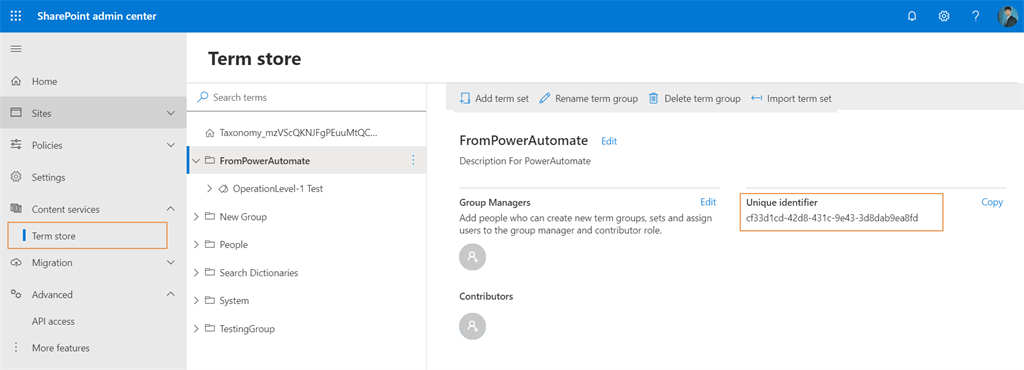Expand the Sites menu chevron
Image resolution: width=1024 pixels, height=370 pixels.
coord(171,114)
